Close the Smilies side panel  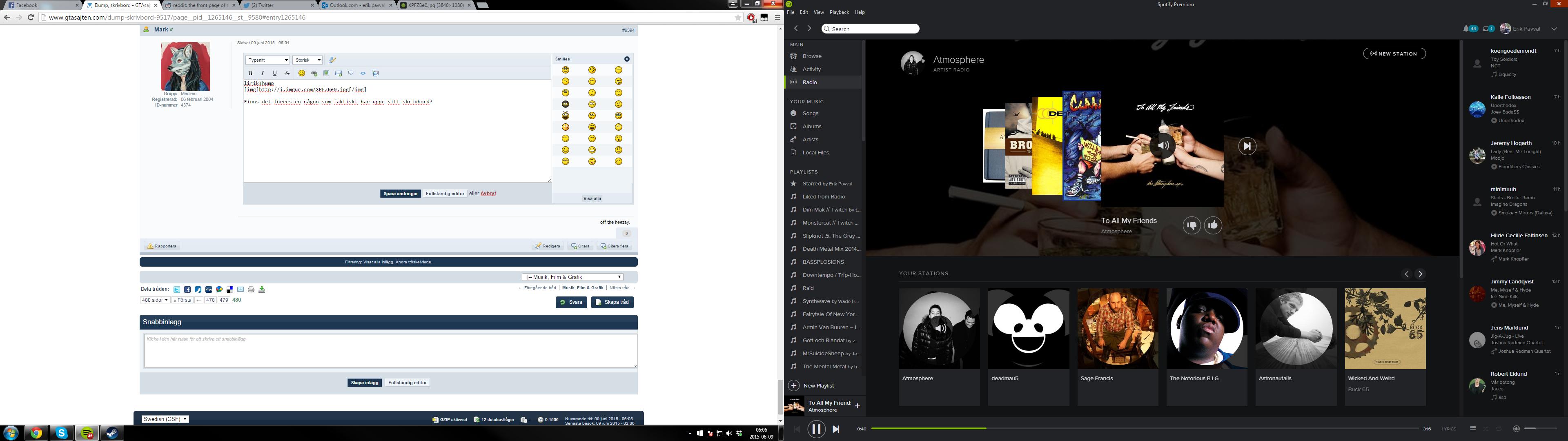pos(627,59)
